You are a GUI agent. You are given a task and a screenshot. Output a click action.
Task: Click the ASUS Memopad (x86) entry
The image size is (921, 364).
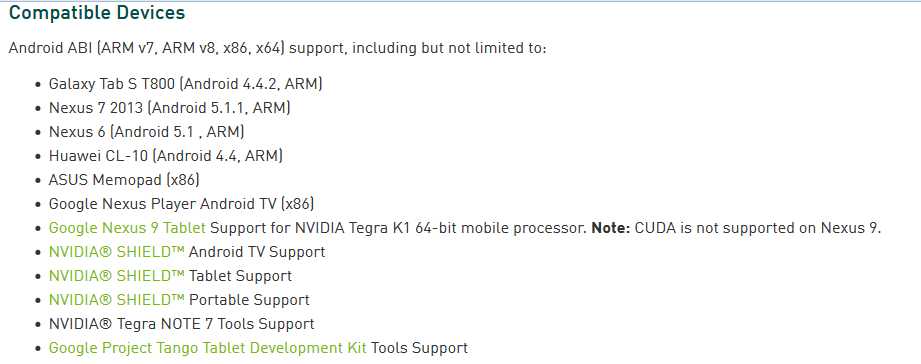(124, 180)
